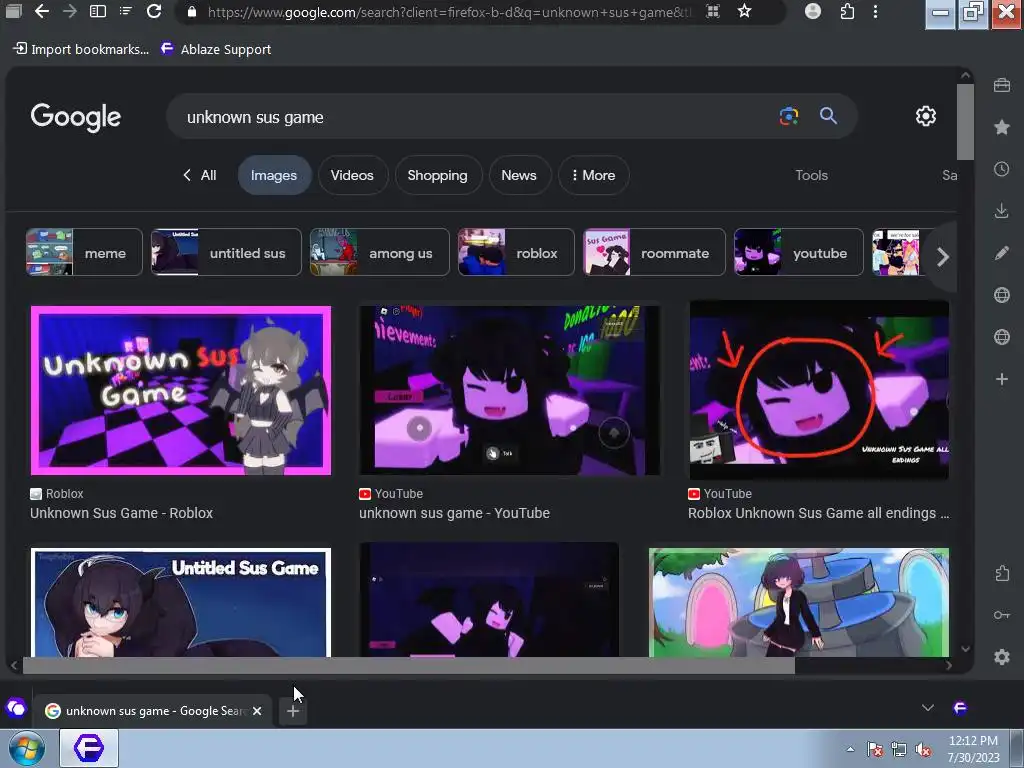This screenshot has height=768, width=1024.
Task: Open sidebar settings gear at bottom
Action: coord(1002,657)
